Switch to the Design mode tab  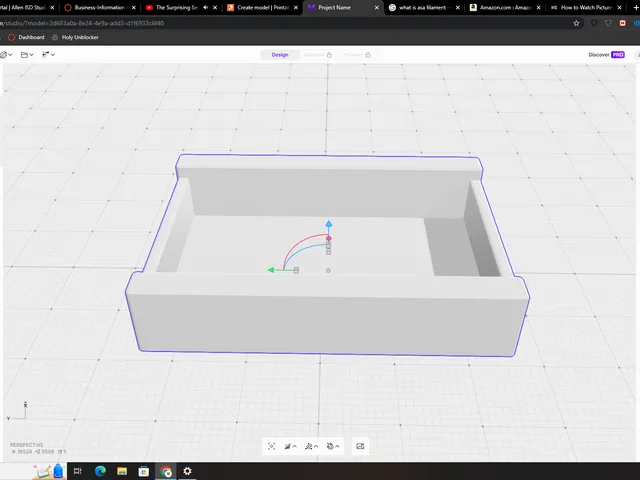280,55
